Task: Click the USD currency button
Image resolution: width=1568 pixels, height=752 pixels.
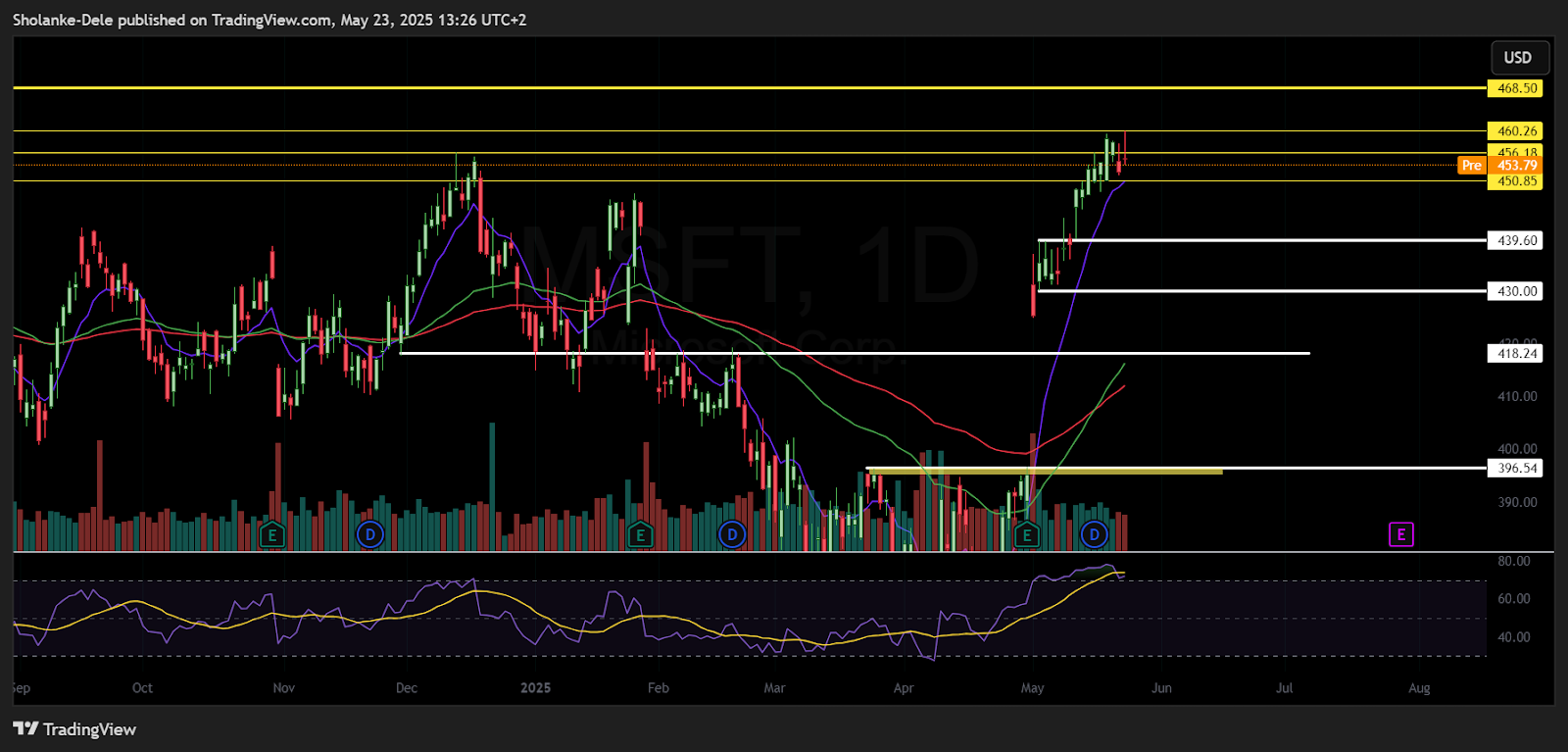Action: pos(1519,58)
